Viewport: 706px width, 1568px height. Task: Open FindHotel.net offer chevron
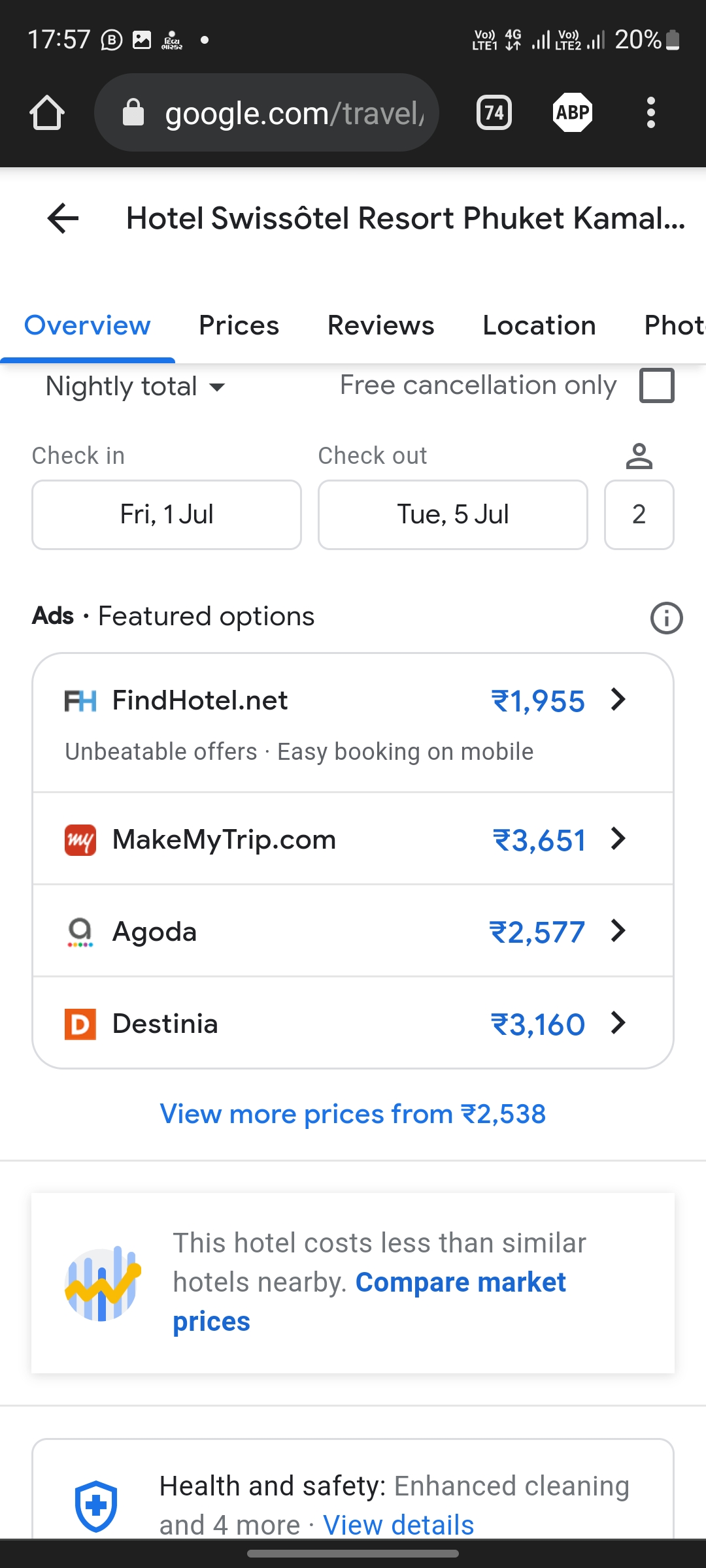pyautogui.click(x=618, y=700)
